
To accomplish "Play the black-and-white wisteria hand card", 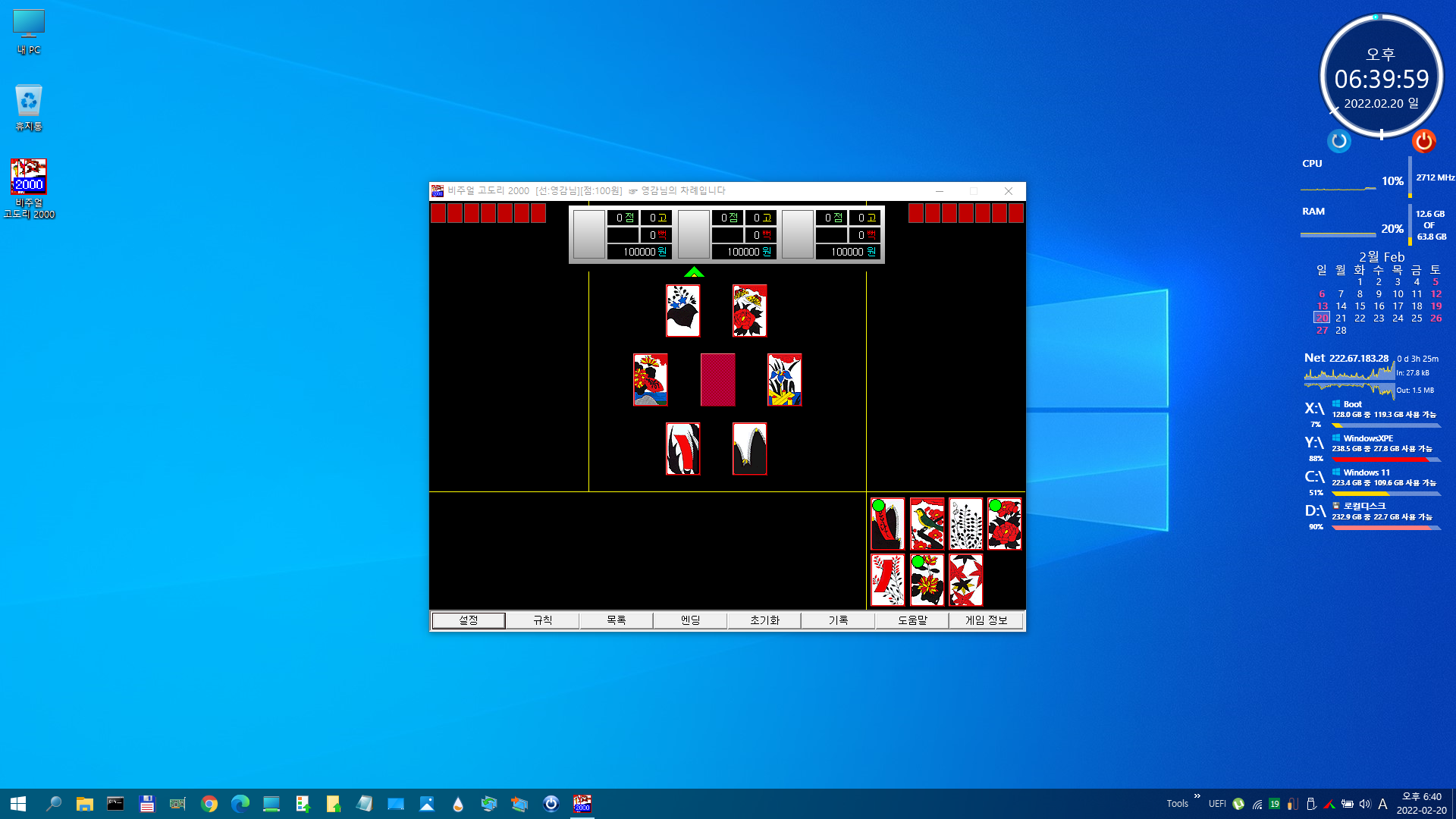I will coord(965,524).
